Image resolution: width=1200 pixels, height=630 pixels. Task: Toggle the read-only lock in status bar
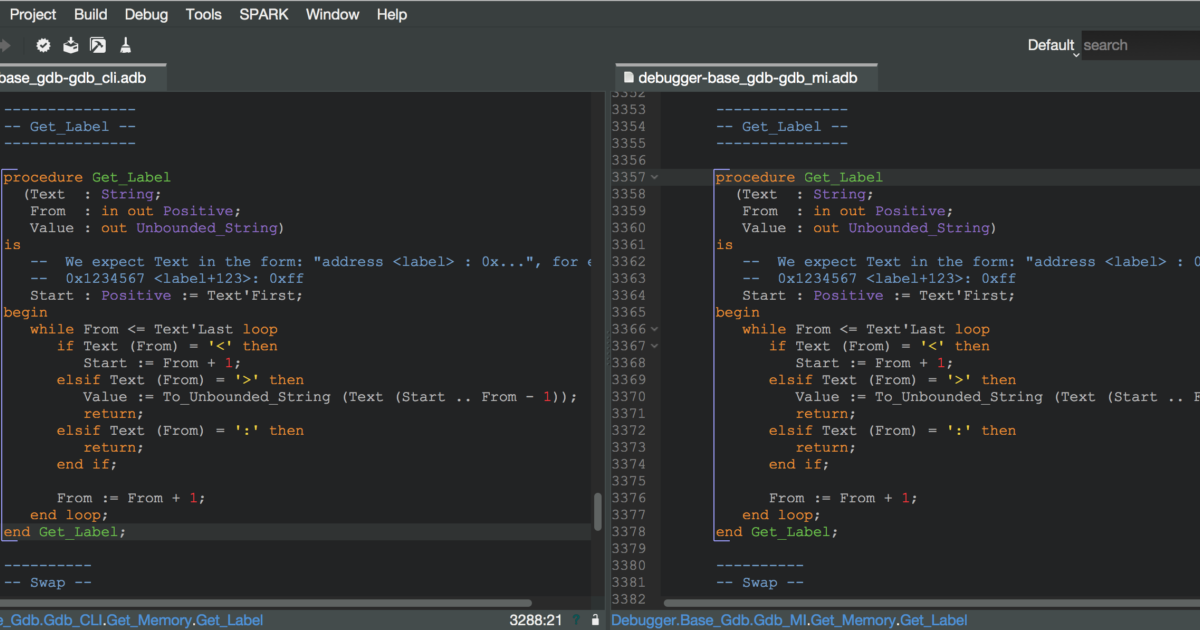point(596,620)
